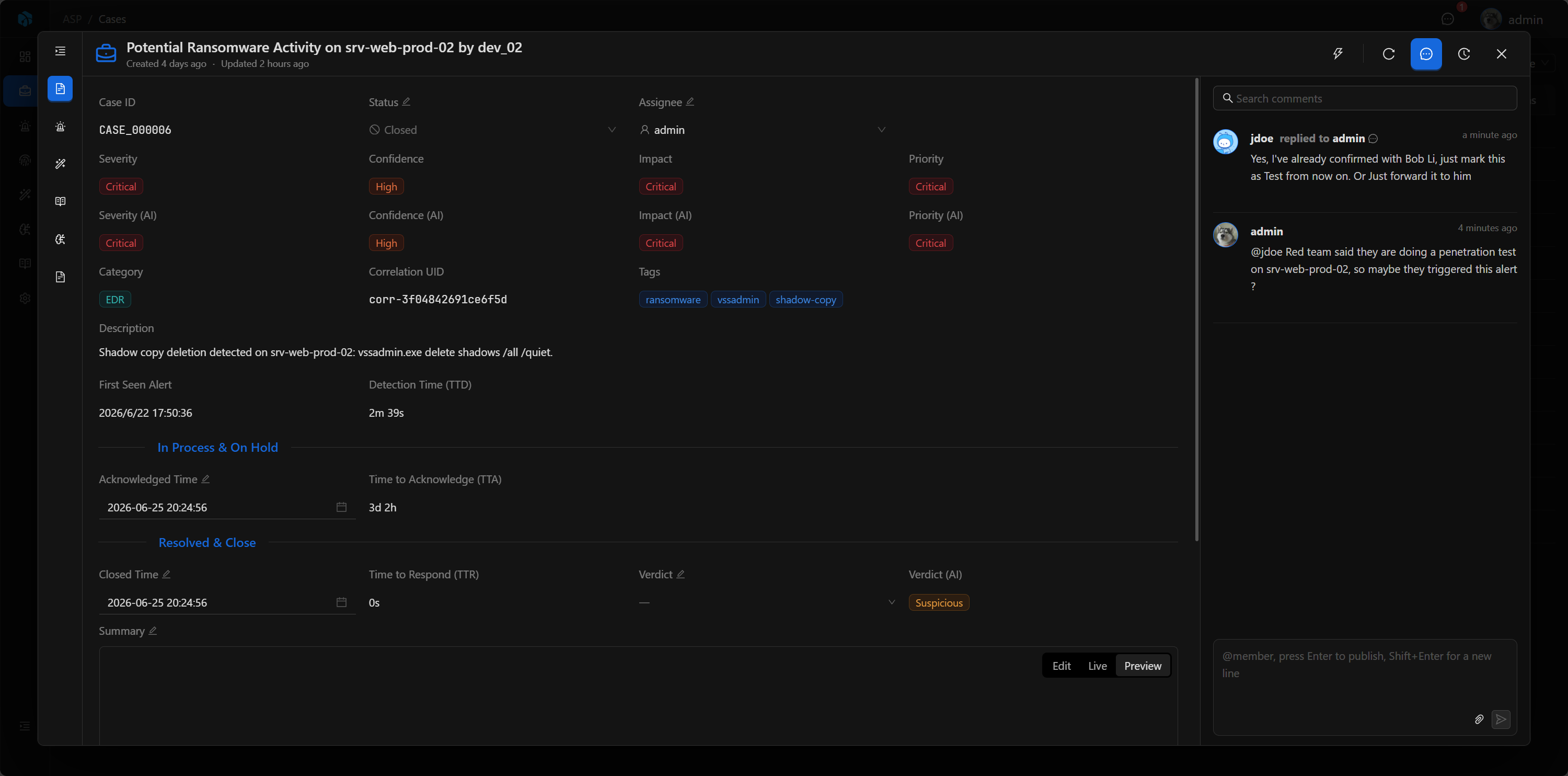The width and height of the screenshot is (1568, 776).
Task: Click the Severity Critical badge
Action: tap(121, 186)
